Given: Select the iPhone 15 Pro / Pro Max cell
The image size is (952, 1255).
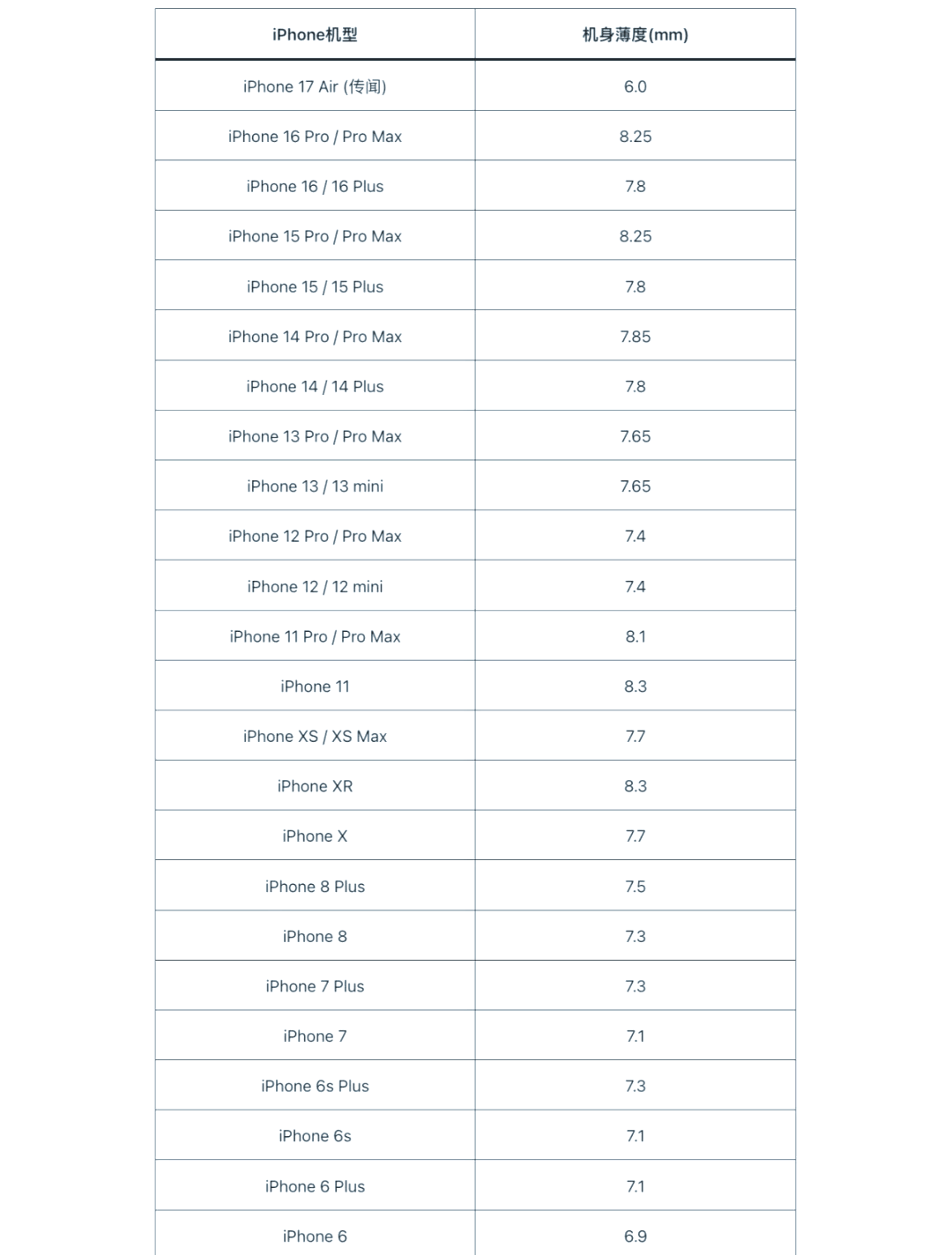Looking at the screenshot, I should click(x=315, y=236).
